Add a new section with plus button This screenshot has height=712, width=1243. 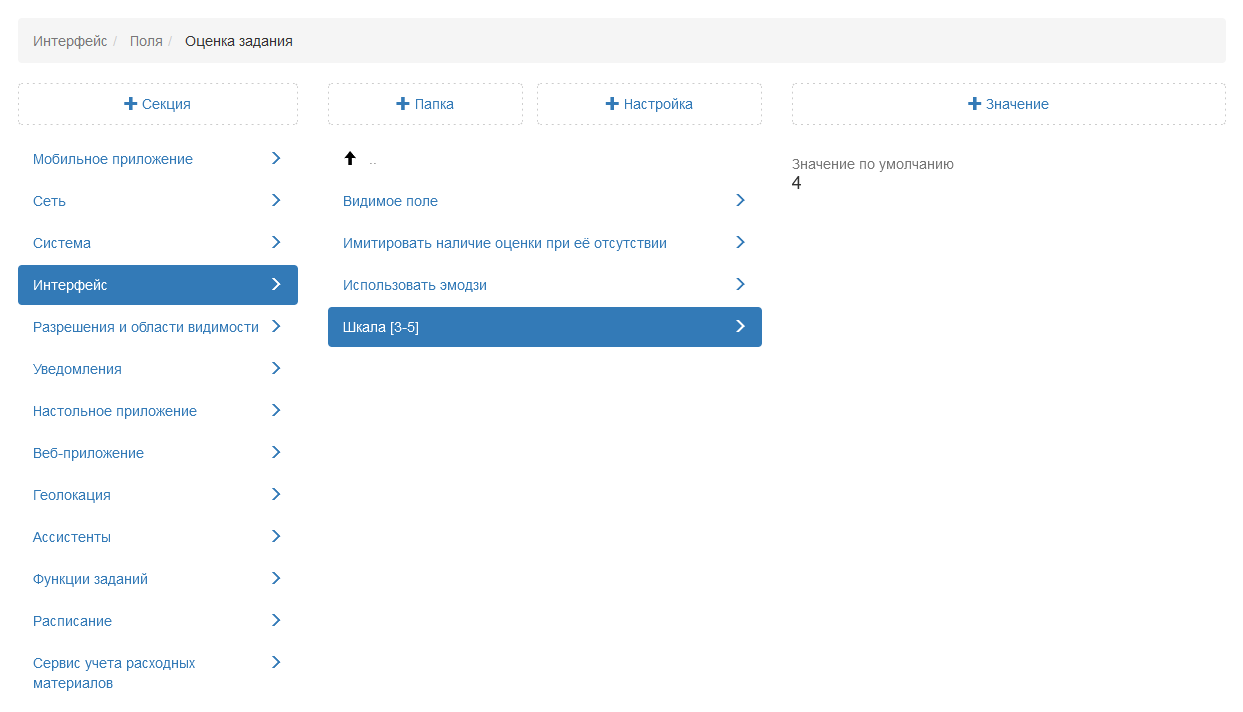click(x=157, y=104)
